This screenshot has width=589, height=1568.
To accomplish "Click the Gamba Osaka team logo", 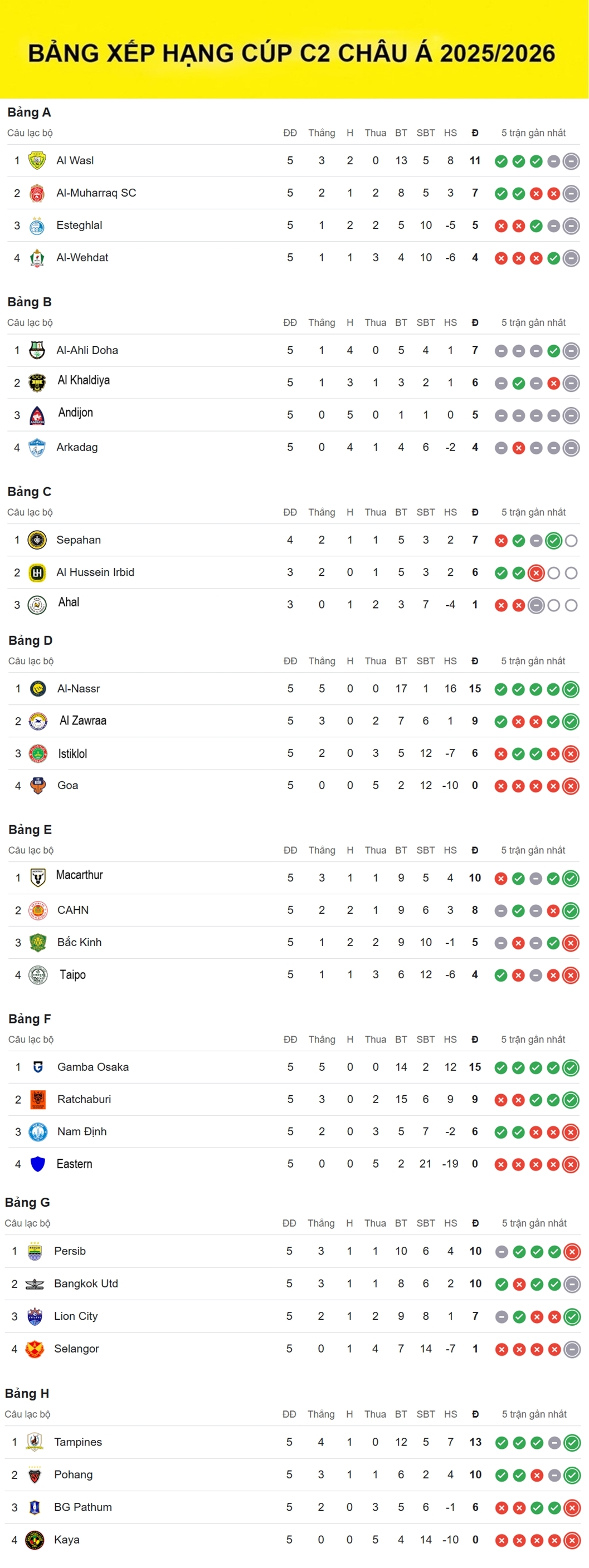I will pyautogui.click(x=38, y=1067).
